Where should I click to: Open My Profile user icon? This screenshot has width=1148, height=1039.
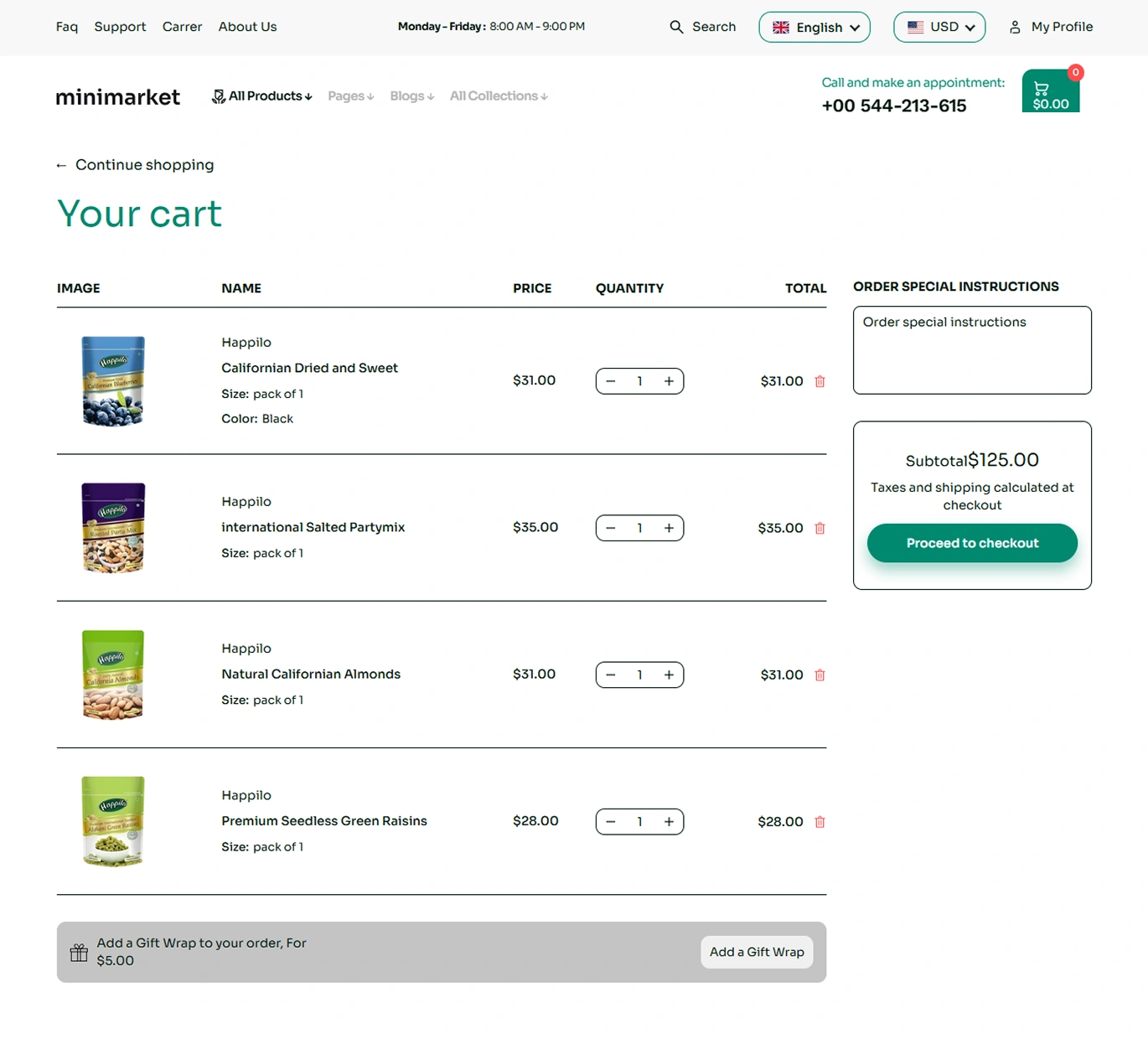(1015, 27)
